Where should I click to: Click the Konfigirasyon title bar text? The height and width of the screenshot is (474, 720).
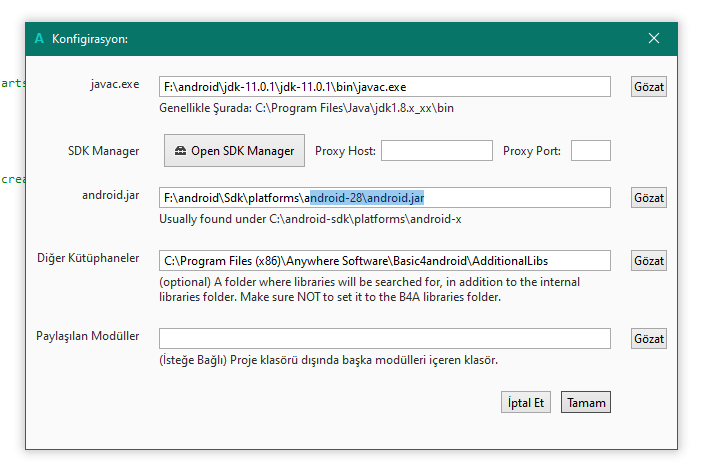pyautogui.click(x=89, y=39)
